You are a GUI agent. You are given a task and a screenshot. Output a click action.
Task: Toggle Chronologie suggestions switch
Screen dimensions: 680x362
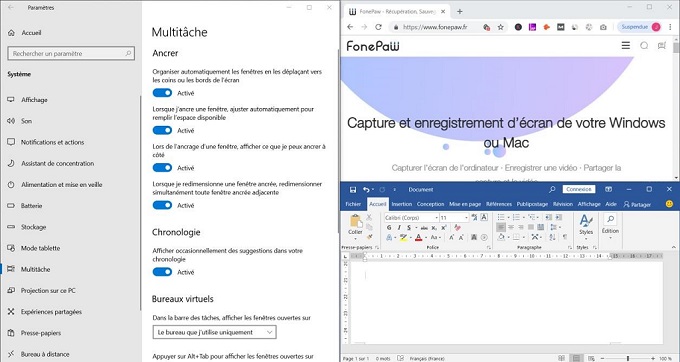pyautogui.click(x=162, y=272)
